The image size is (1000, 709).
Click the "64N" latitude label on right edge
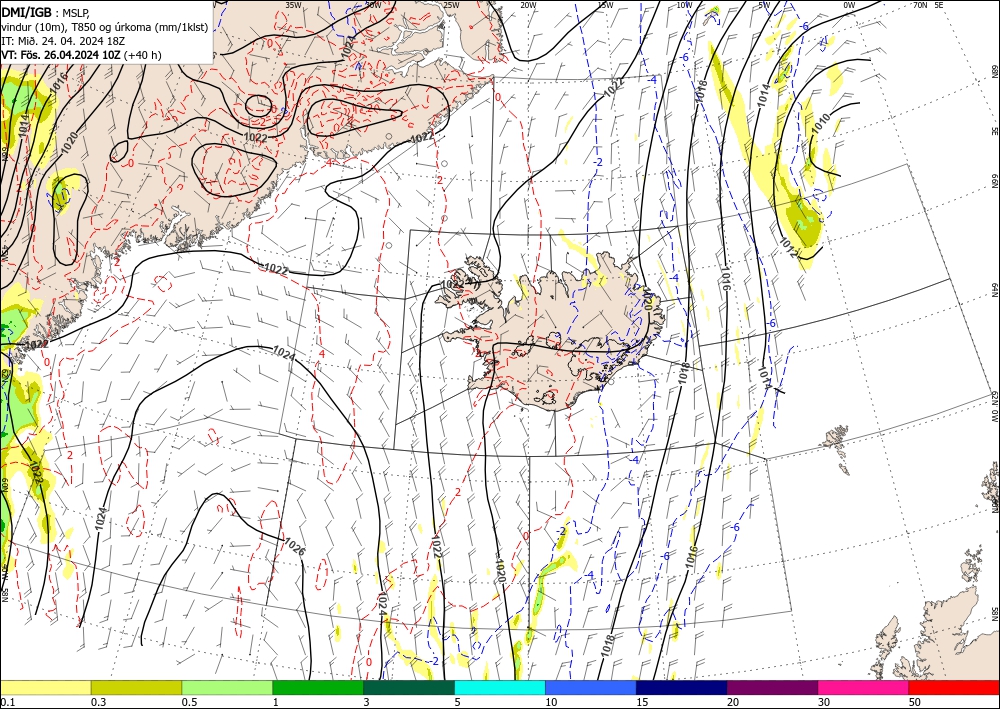pos(995,290)
